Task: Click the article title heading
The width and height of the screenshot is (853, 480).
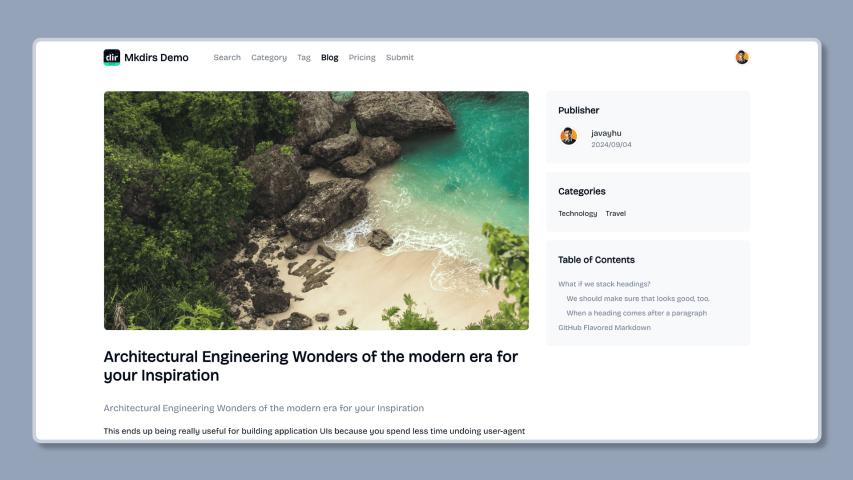Action: 311,366
